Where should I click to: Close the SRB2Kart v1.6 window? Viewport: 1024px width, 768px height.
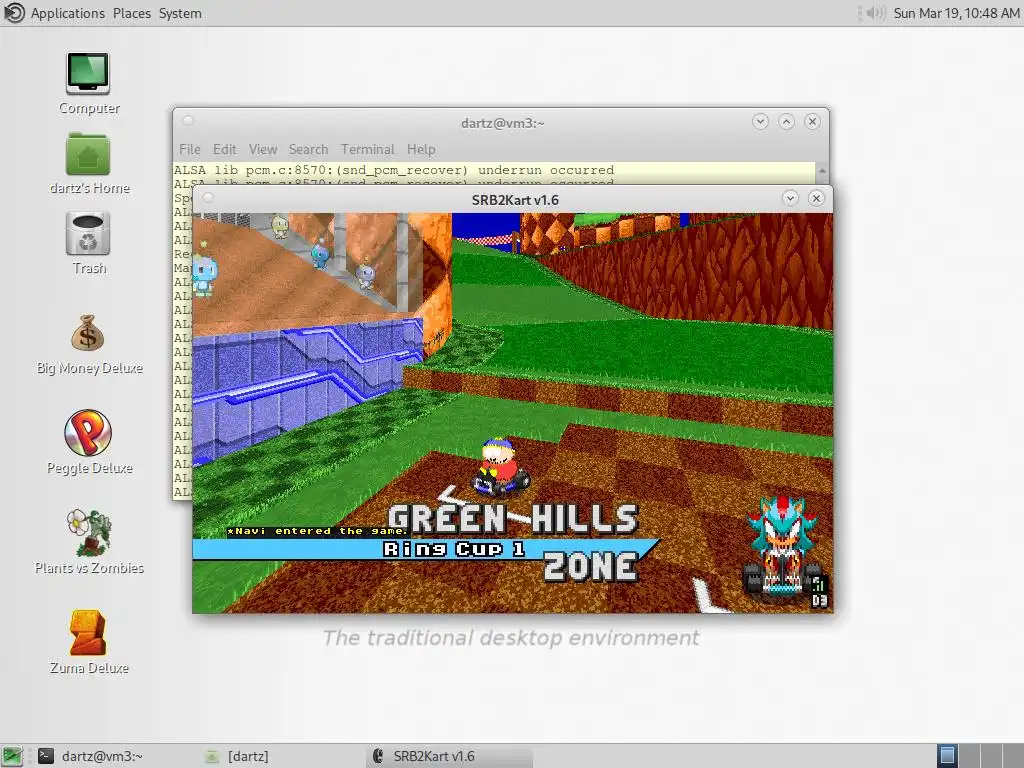[816, 199]
